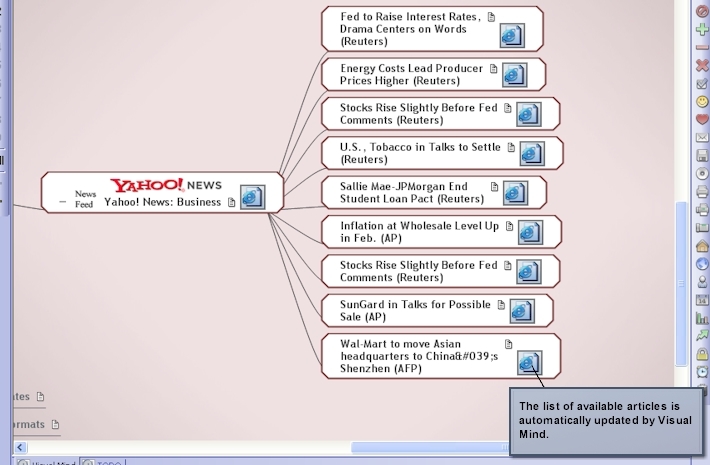Click the envelope mail icon
The image size is (710, 465).
tap(702, 137)
